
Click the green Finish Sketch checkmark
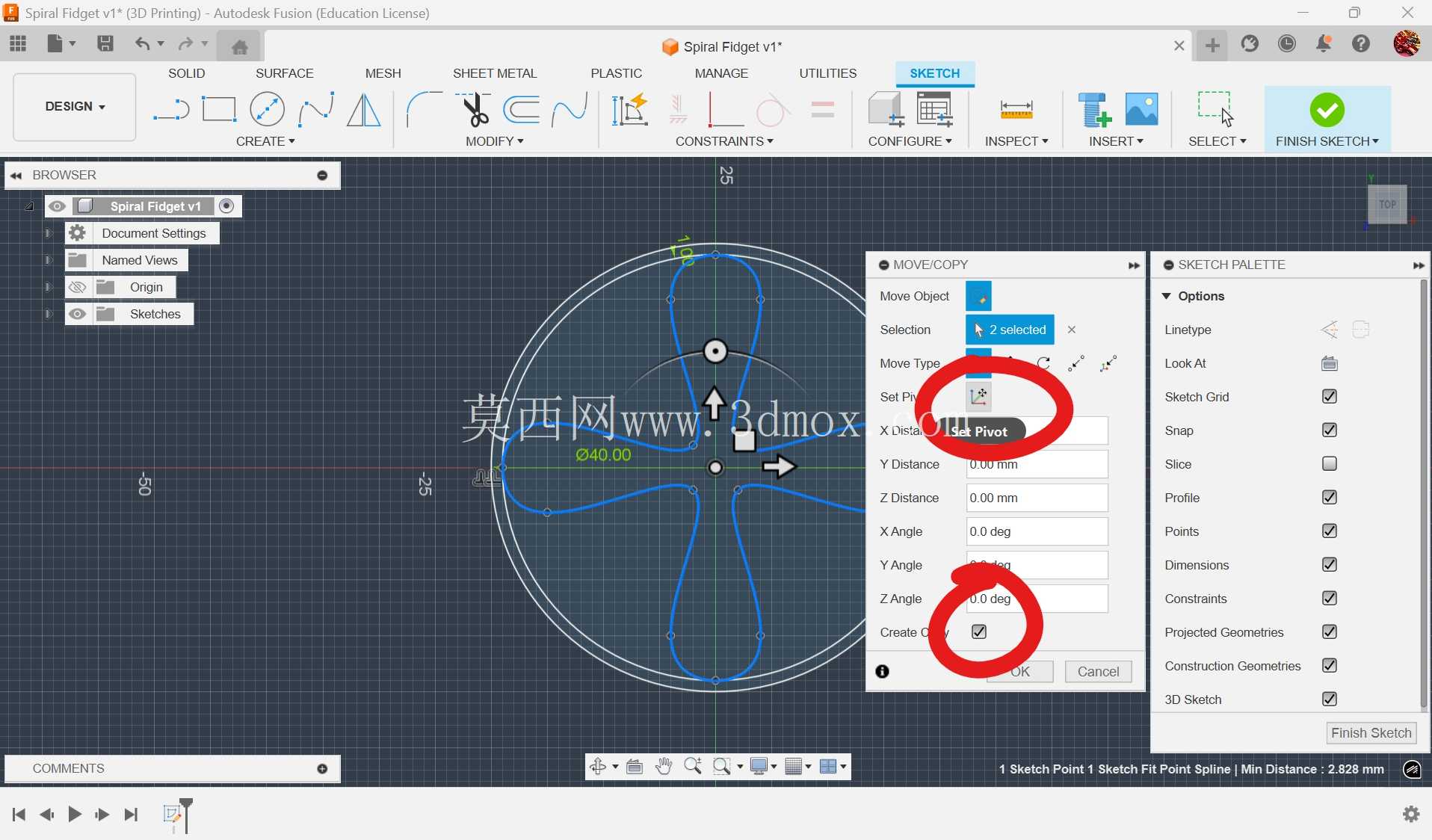1327,110
